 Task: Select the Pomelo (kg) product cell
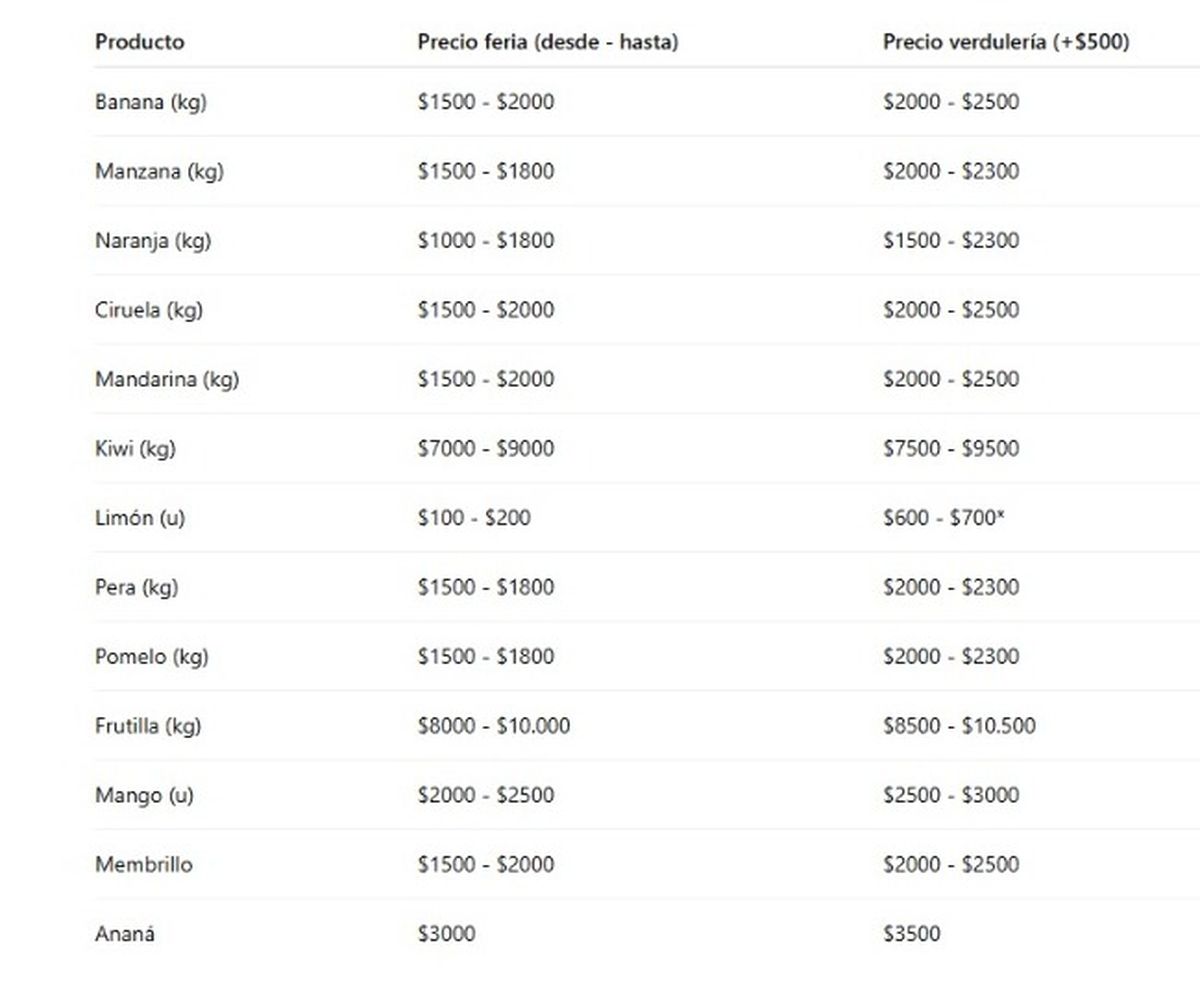coord(152,657)
